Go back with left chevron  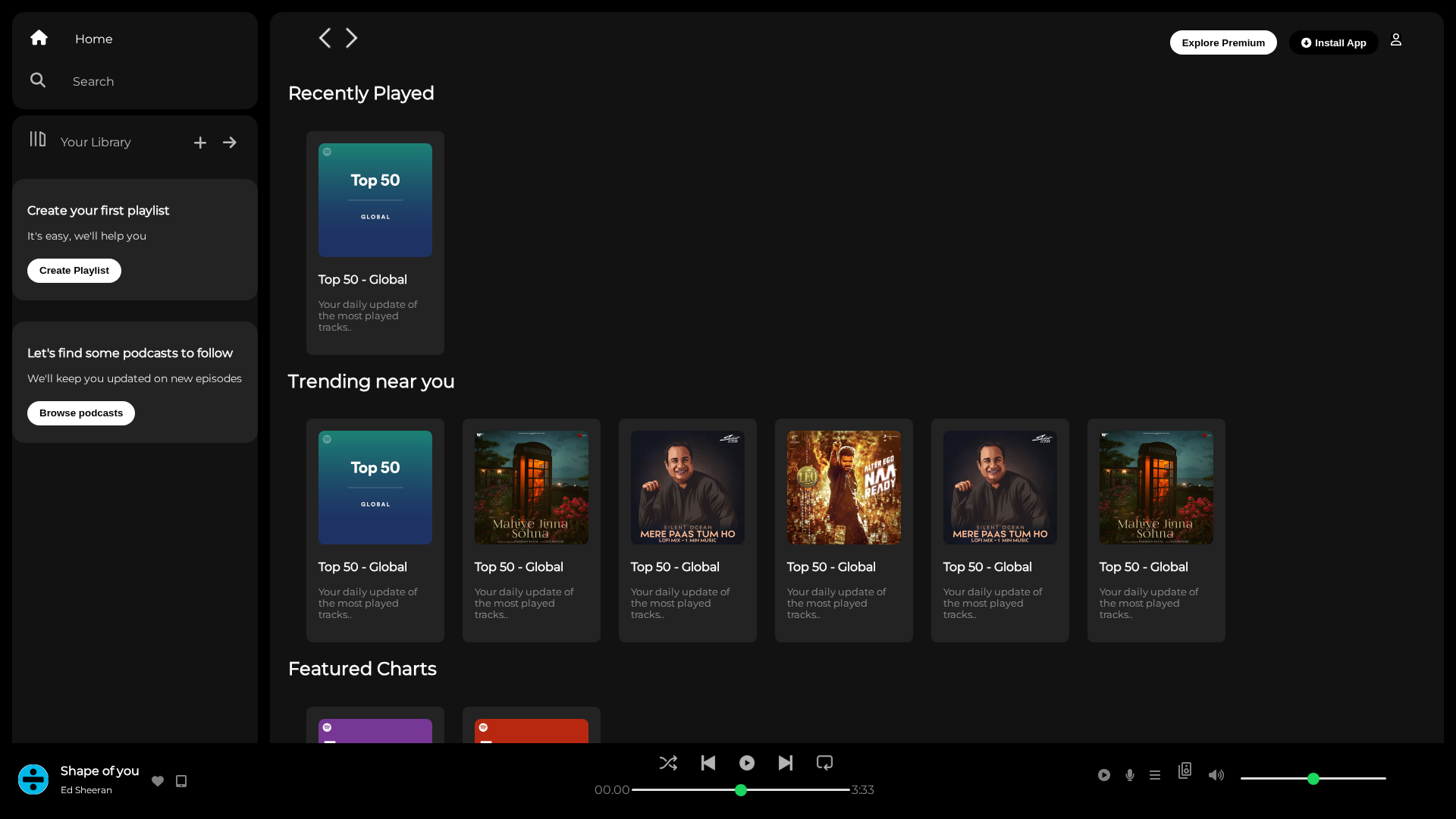click(x=325, y=38)
